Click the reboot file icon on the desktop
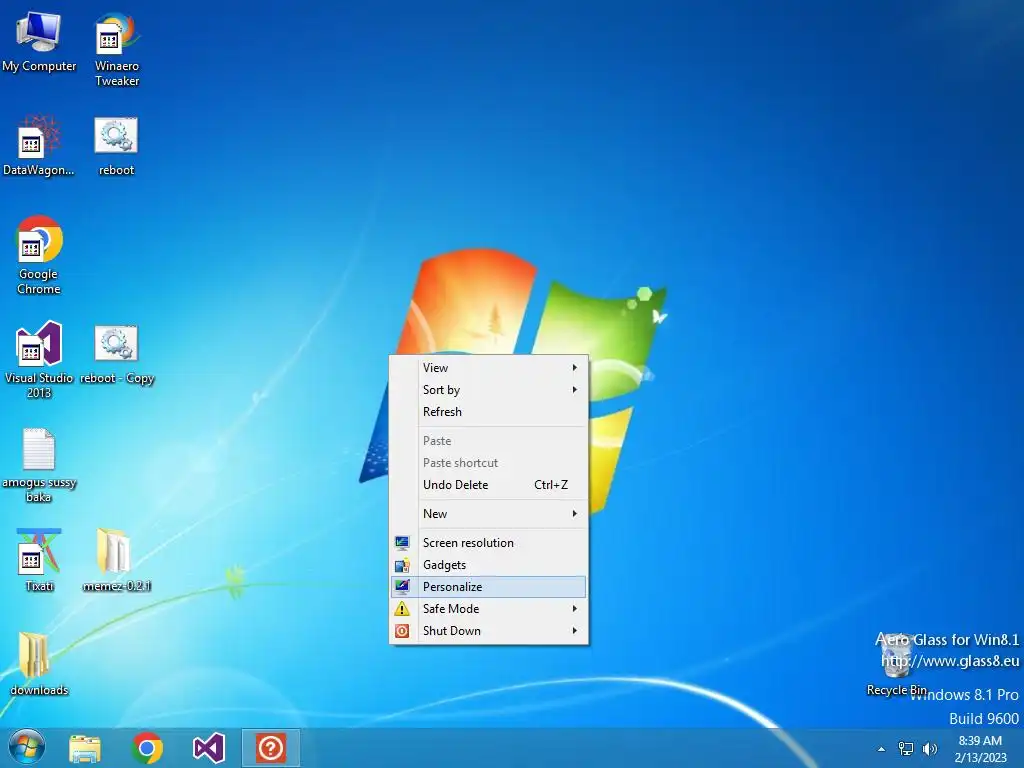1024x768 pixels. pyautogui.click(x=116, y=145)
